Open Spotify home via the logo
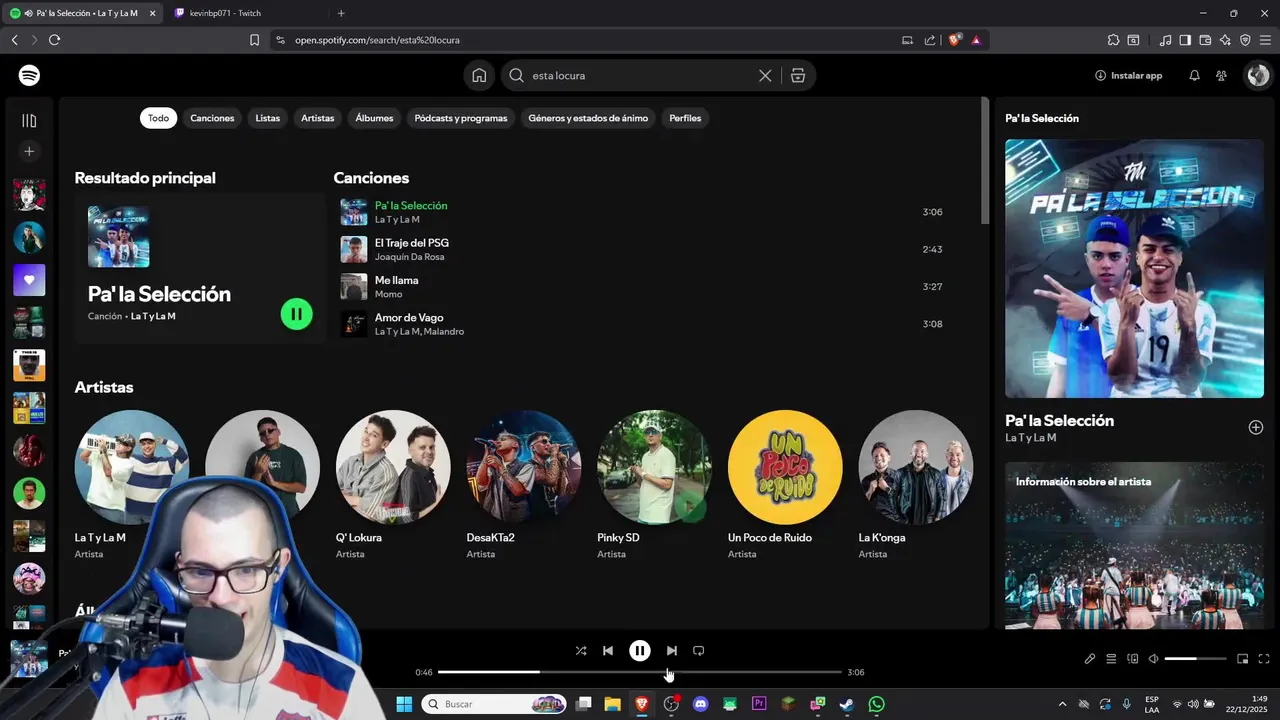Screen dimensions: 1280x720 (x=29, y=76)
